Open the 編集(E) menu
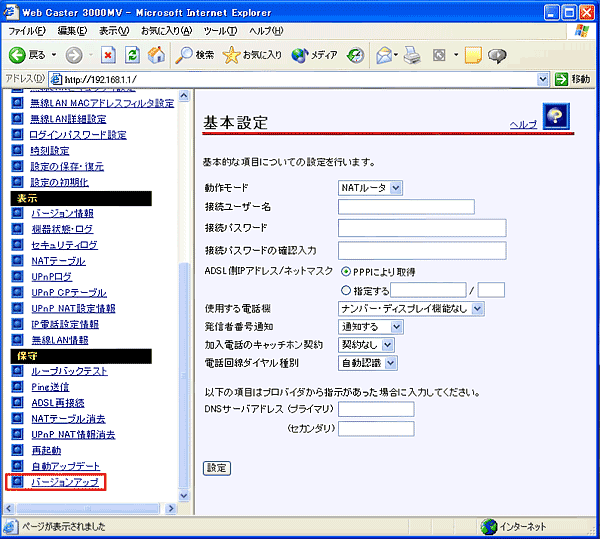The image size is (600, 539). point(72,31)
